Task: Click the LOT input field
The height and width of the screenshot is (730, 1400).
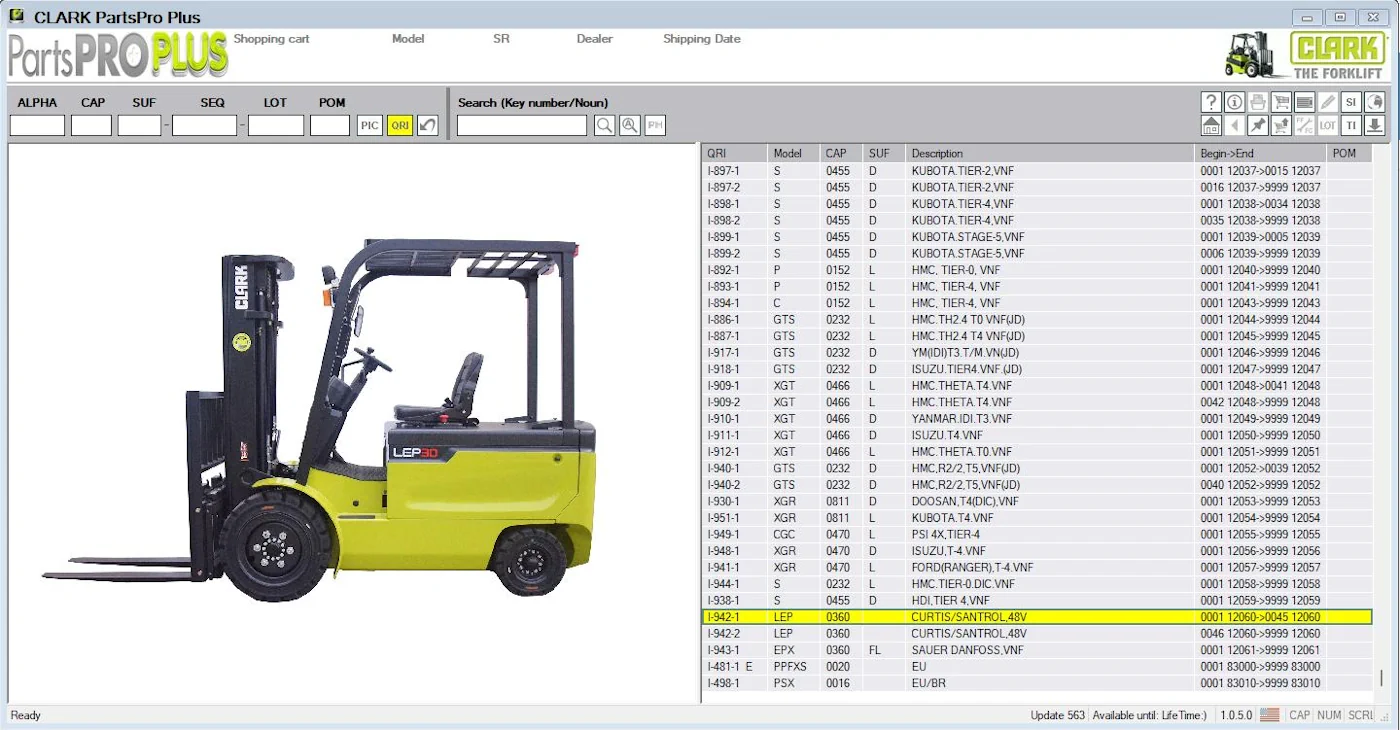Action: tap(276, 125)
